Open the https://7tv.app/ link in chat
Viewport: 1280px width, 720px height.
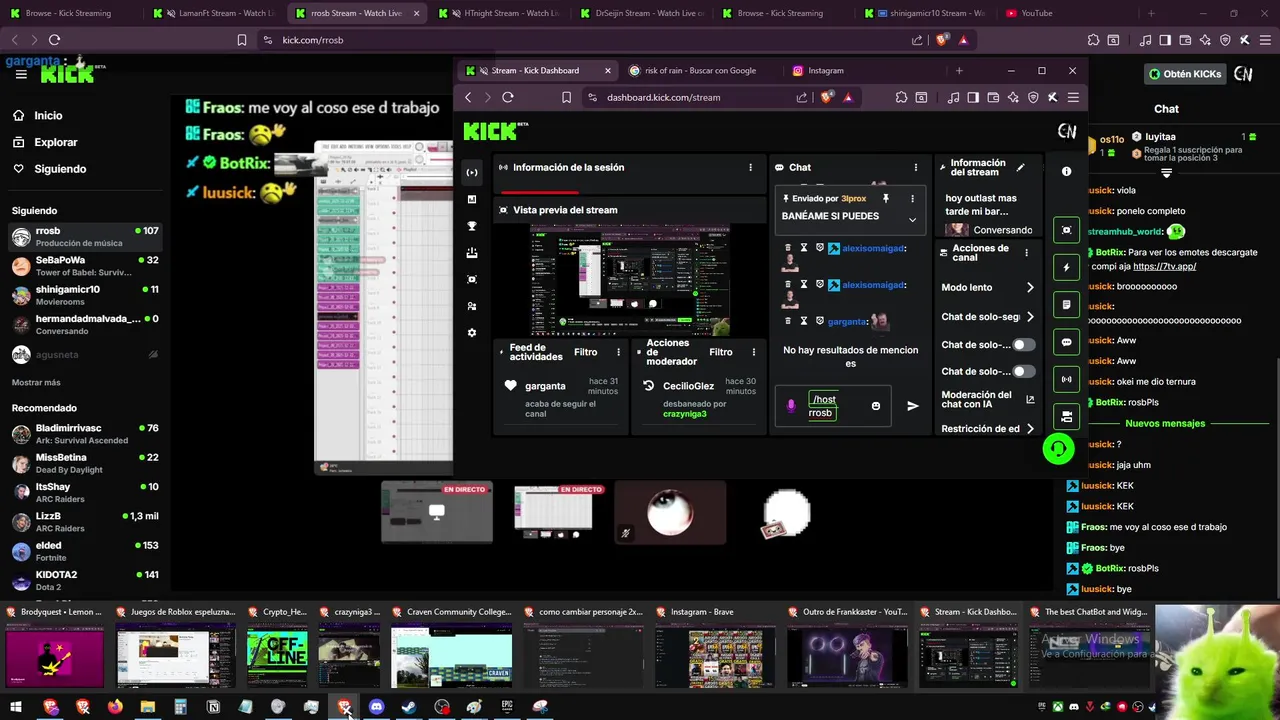click(1164, 266)
